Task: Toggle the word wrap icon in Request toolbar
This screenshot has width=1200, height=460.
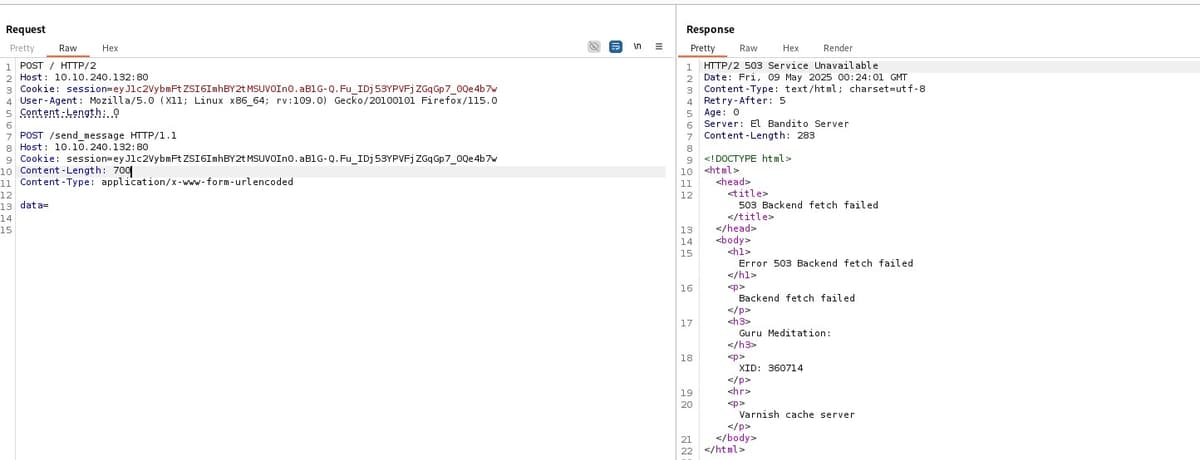Action: [616, 47]
